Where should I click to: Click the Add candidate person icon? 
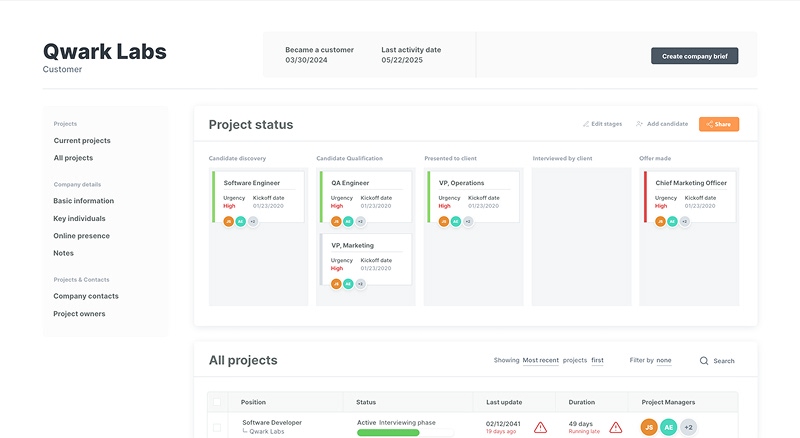click(x=639, y=124)
